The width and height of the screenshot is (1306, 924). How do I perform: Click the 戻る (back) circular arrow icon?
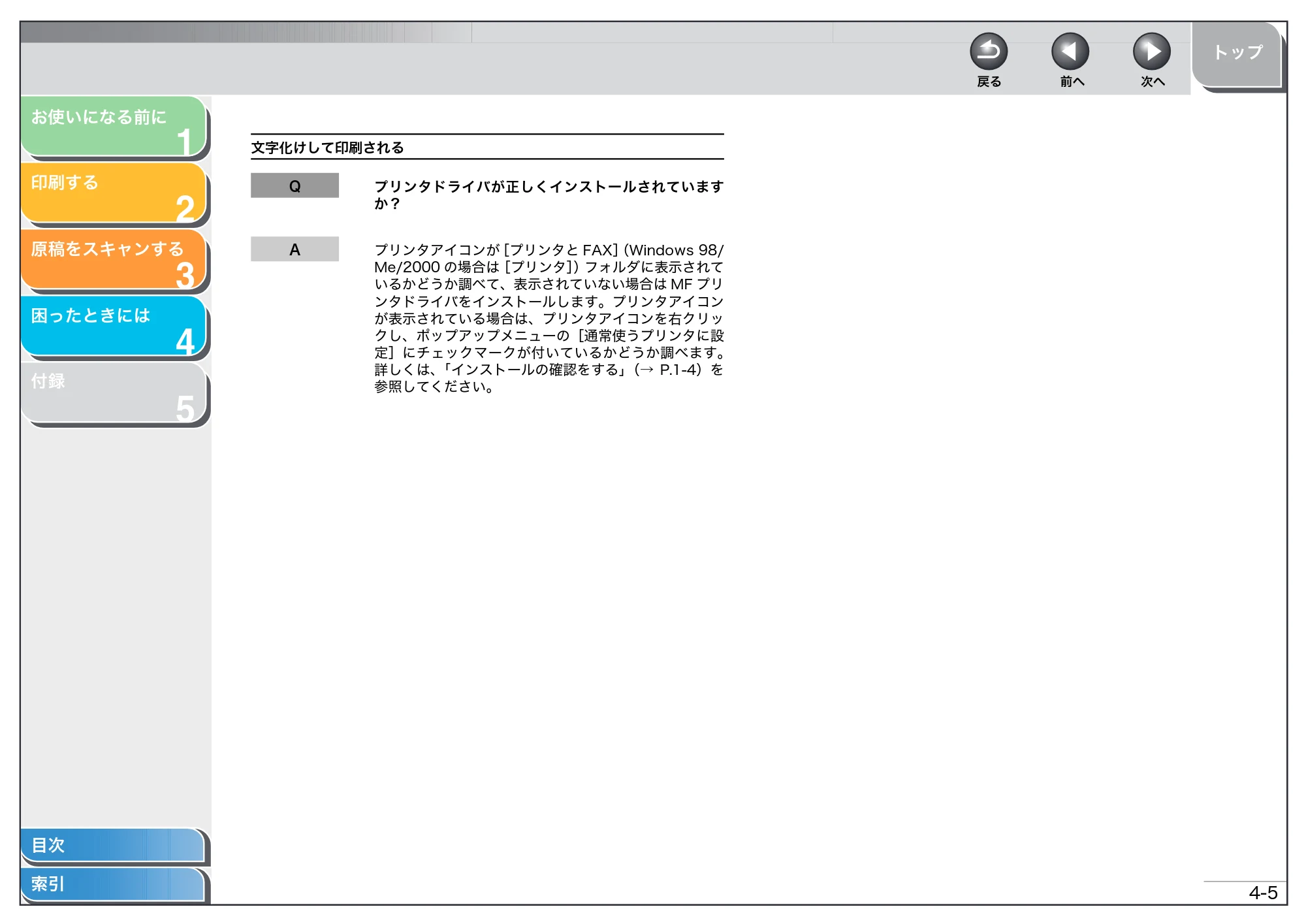988,52
